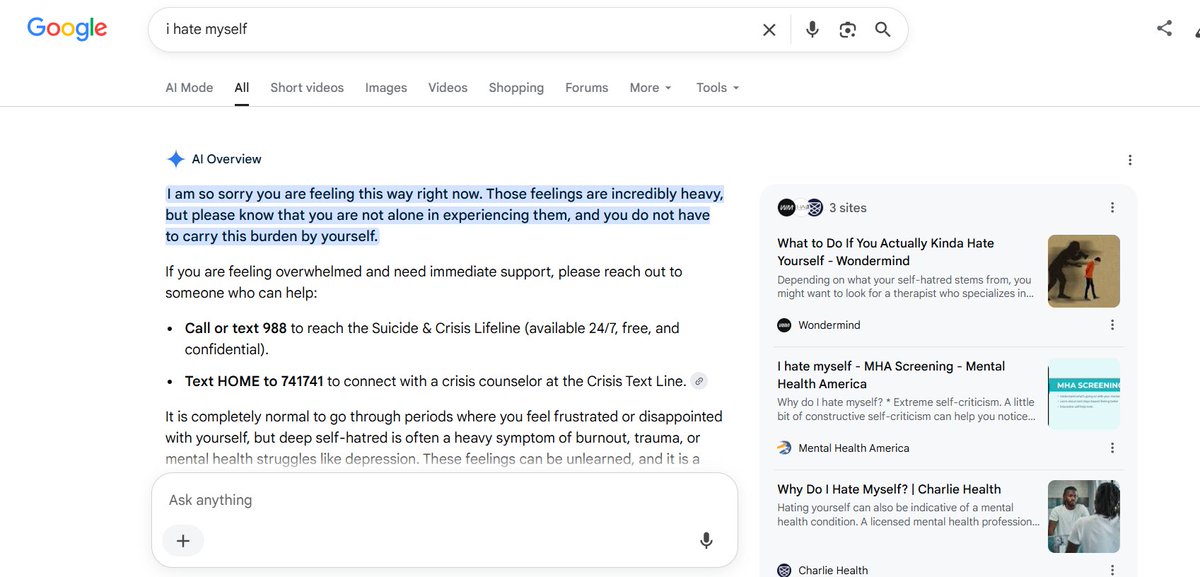This screenshot has height=577, width=1200.
Task: Open the Short videos tab
Action: pos(307,88)
